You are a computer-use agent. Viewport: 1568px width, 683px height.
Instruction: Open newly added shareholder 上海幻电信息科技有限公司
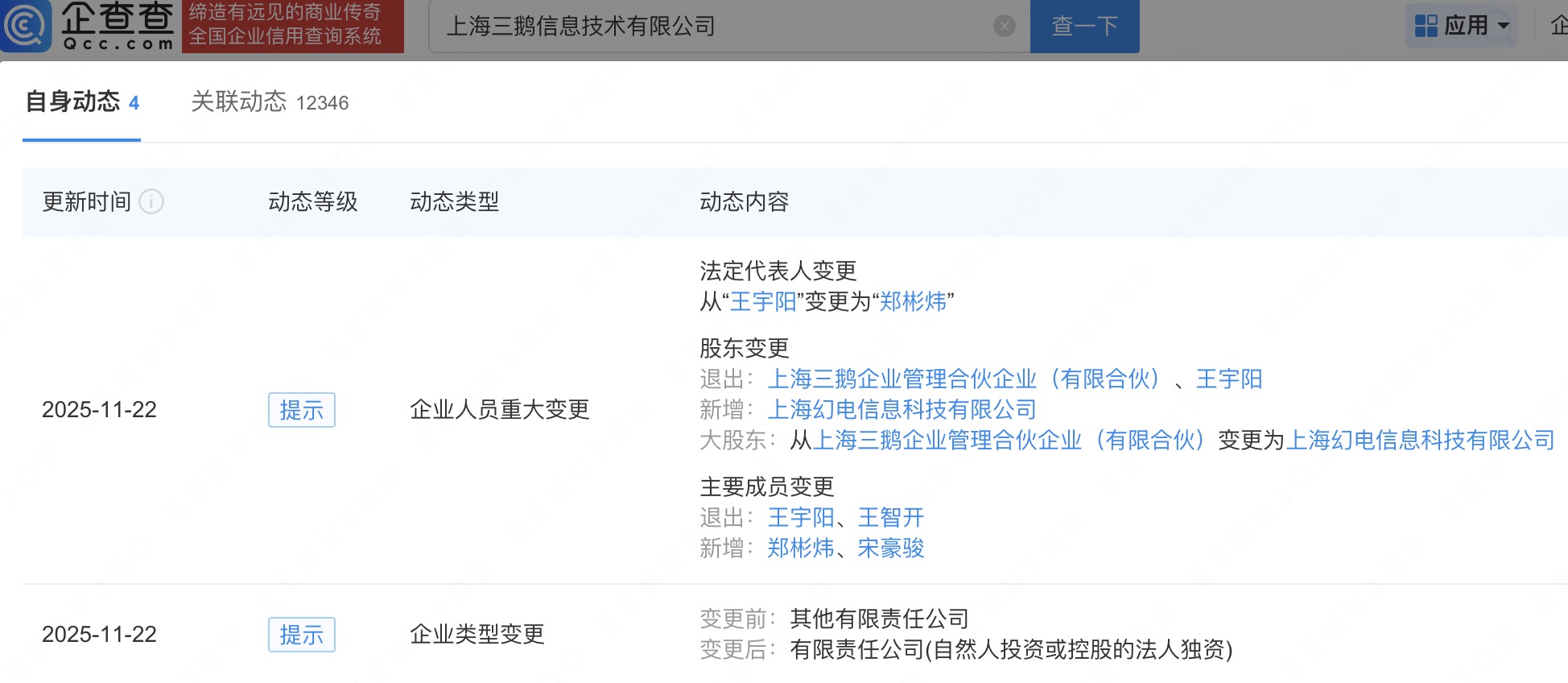coord(902,409)
